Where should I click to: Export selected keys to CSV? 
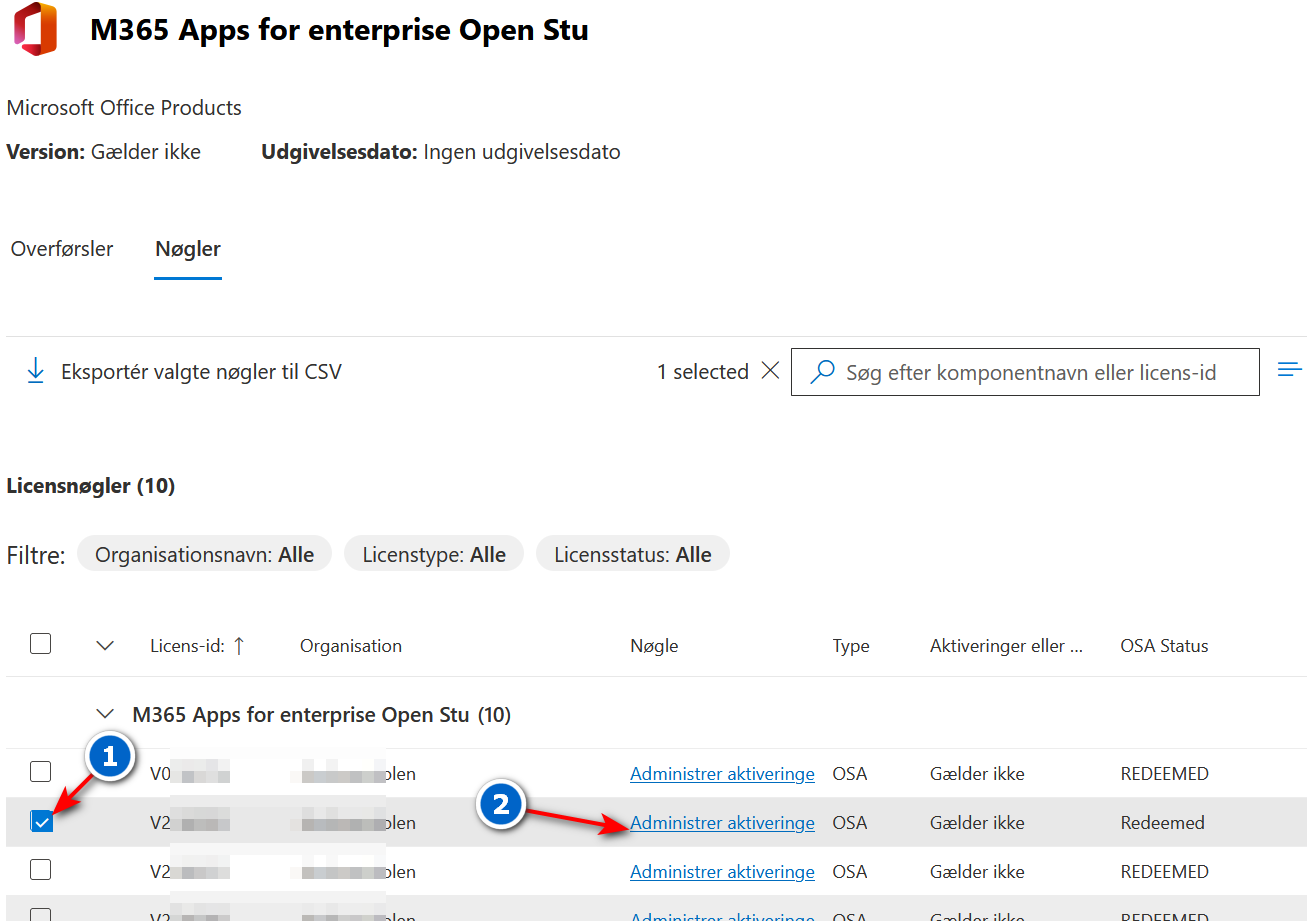(x=201, y=372)
